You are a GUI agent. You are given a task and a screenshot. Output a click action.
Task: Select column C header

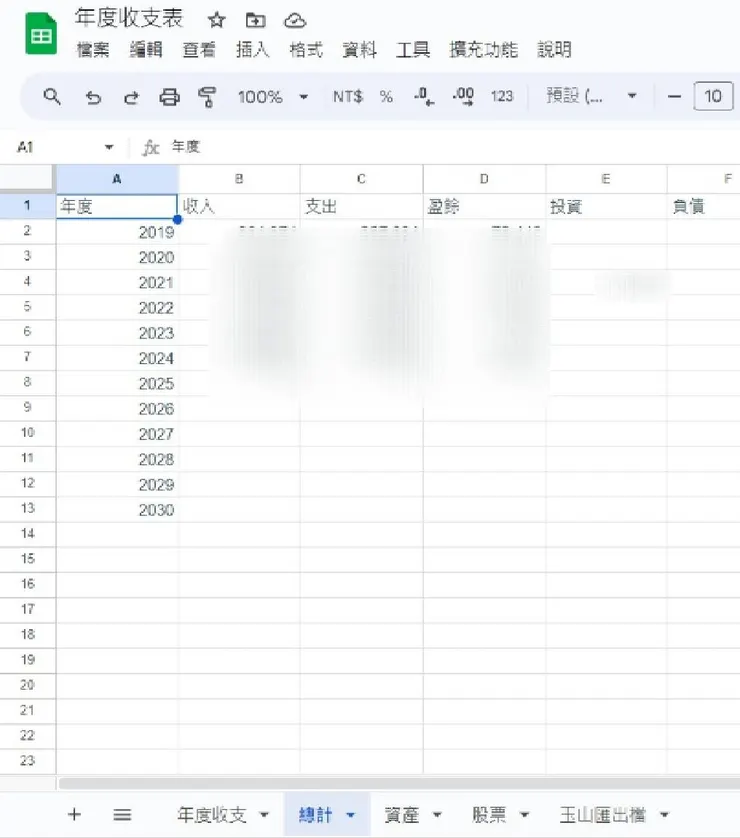pyautogui.click(x=361, y=179)
